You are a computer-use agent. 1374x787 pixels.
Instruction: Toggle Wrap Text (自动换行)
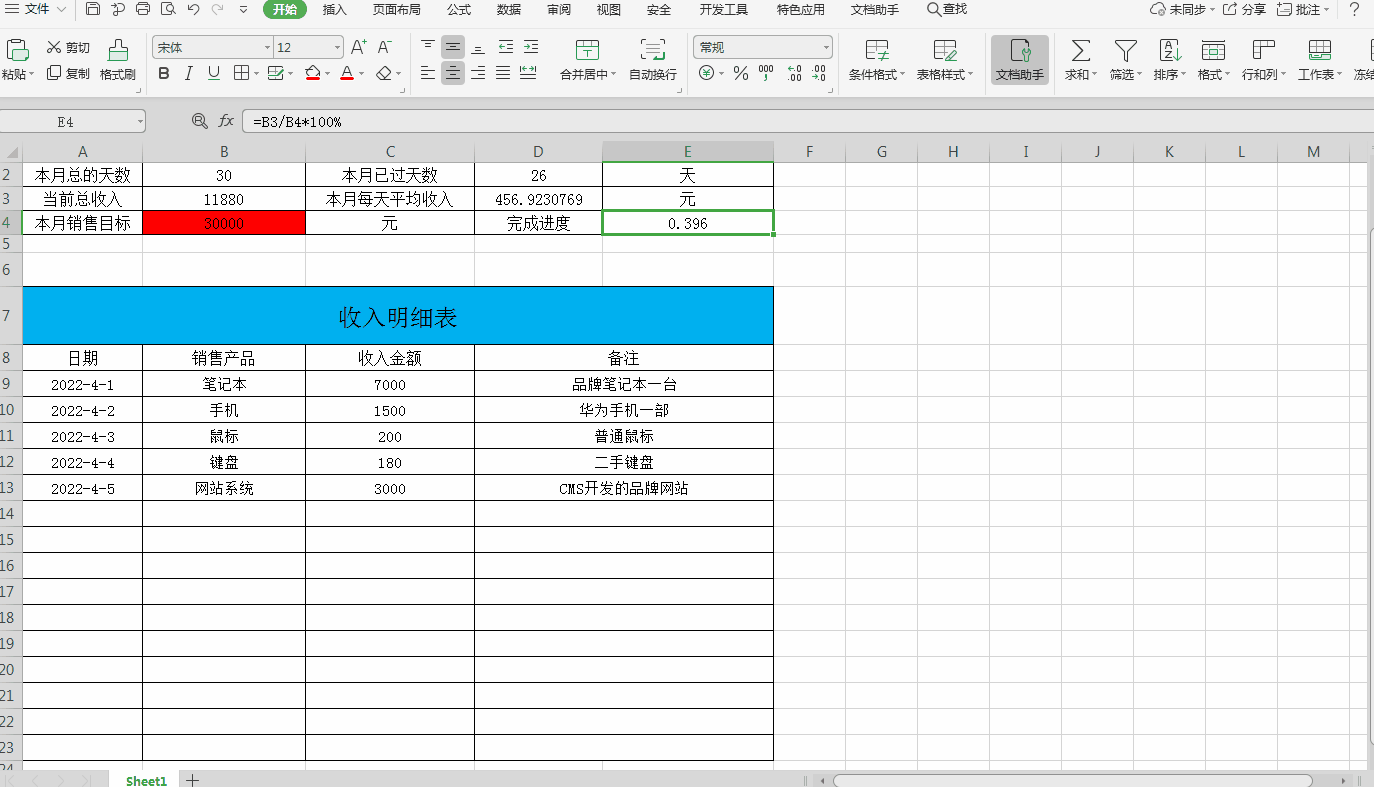(x=653, y=61)
